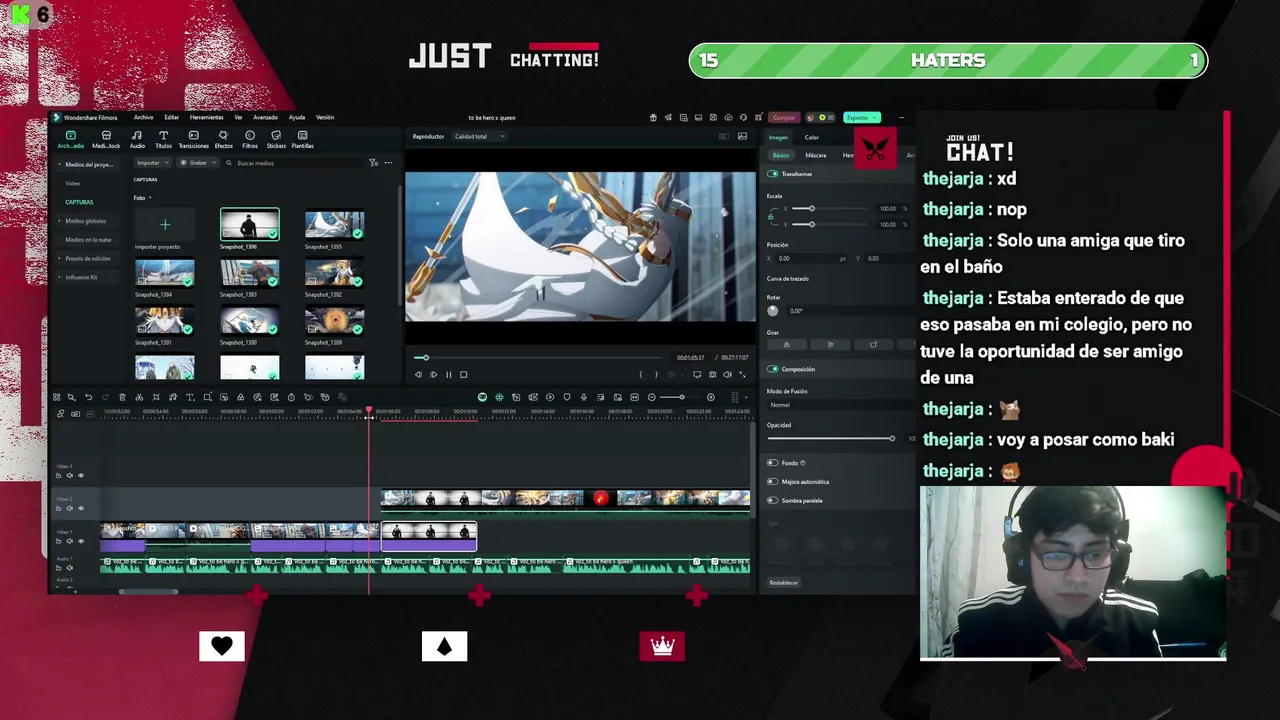Click the preview volume speaker icon
Screen dimensions: 1280x720
click(x=727, y=375)
